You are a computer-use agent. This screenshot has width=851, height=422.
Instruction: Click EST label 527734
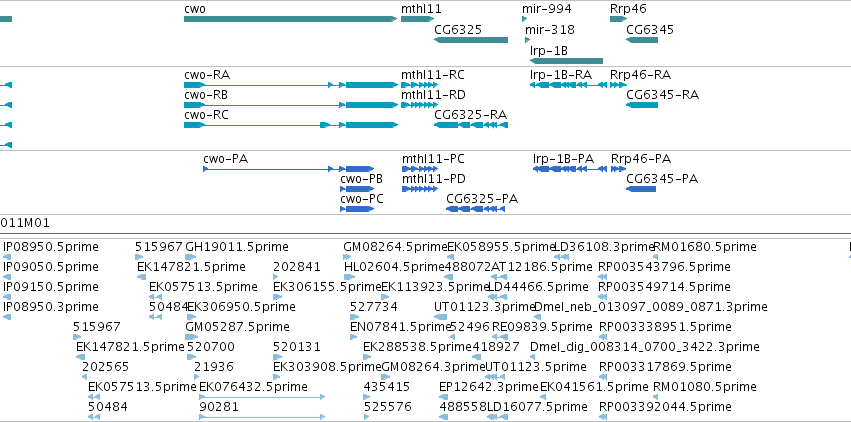click(x=373, y=307)
